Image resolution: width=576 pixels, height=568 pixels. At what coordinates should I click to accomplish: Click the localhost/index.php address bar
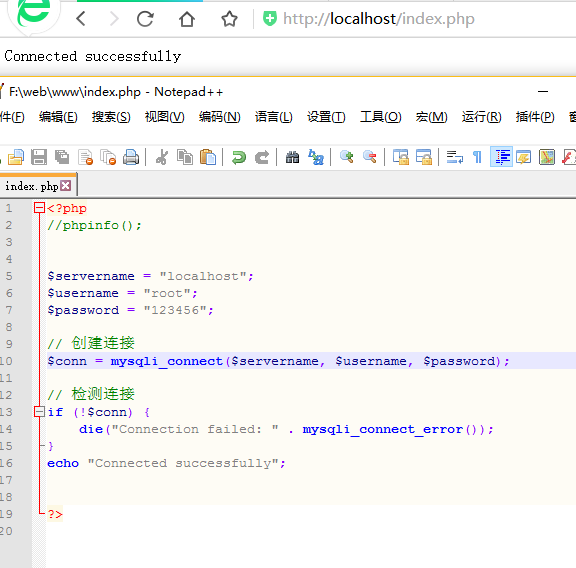[378, 19]
